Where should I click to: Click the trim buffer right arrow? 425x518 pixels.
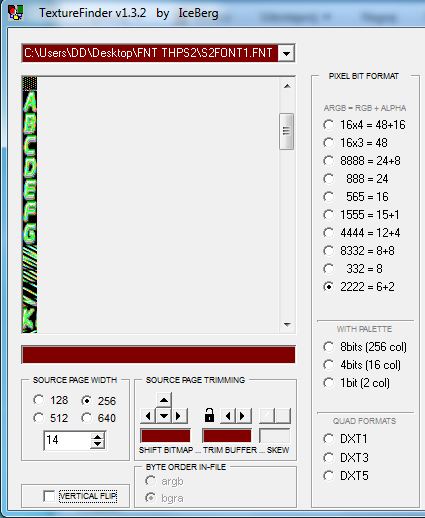point(243,416)
